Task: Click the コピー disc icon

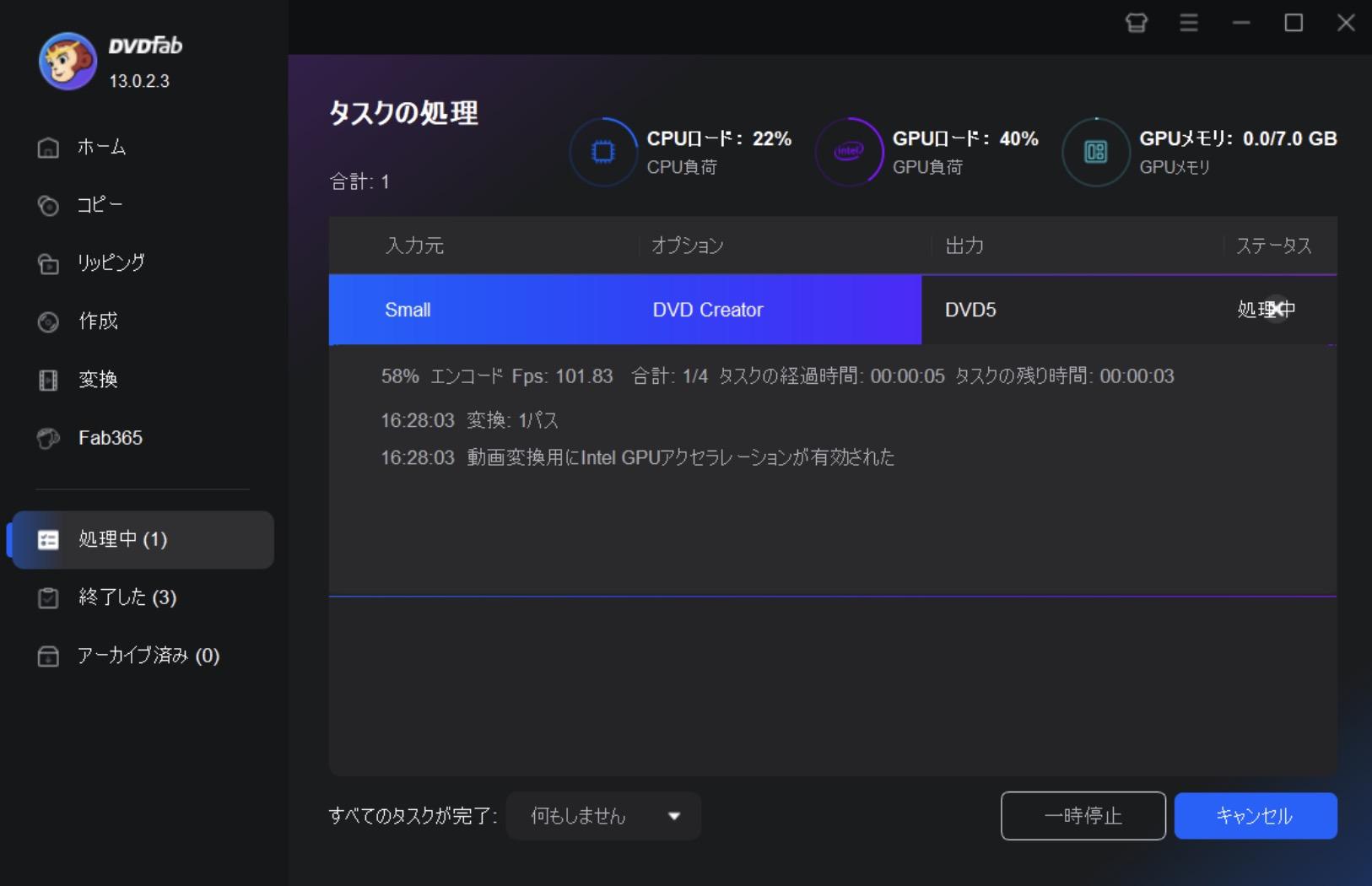Action: 48,206
